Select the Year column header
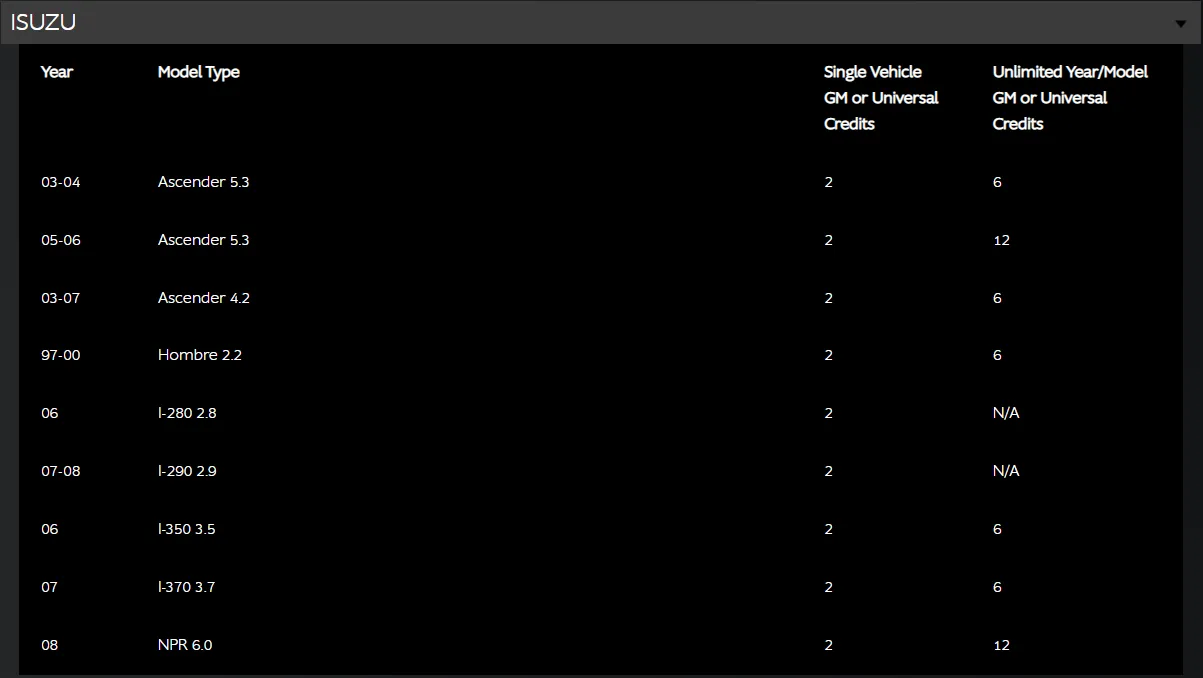The height and width of the screenshot is (678, 1203). [x=57, y=72]
